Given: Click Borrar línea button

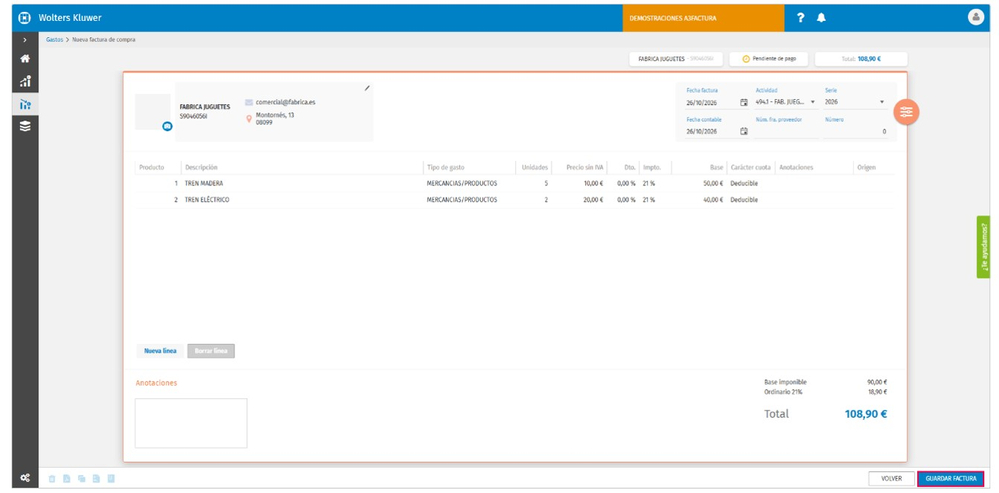Looking at the screenshot, I should click(211, 351).
